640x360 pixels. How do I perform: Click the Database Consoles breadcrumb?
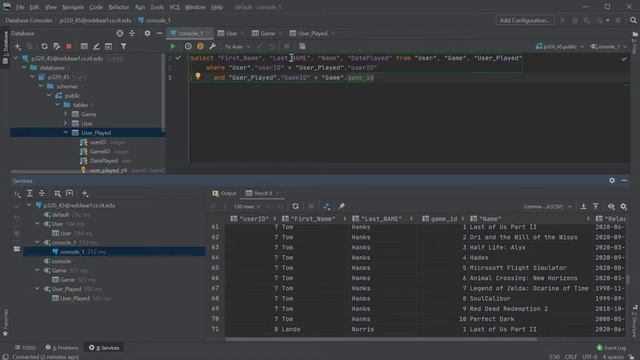[x=29, y=20]
